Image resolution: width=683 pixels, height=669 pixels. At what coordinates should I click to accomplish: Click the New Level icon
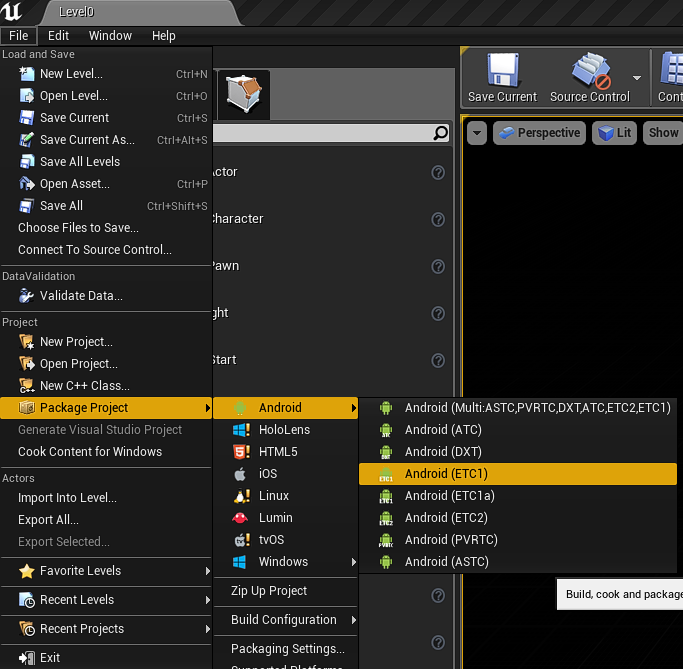pos(27,74)
